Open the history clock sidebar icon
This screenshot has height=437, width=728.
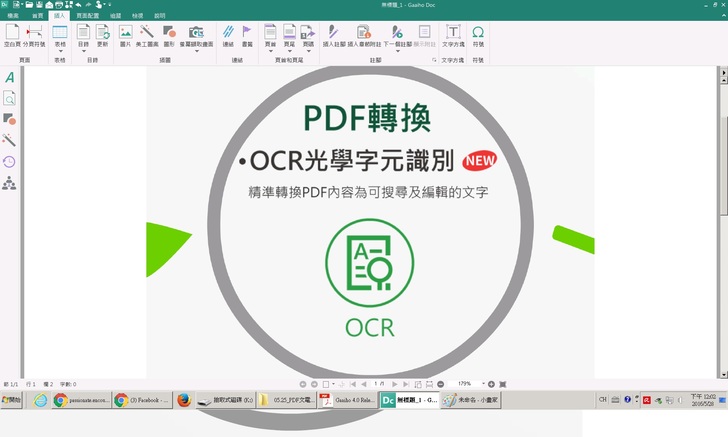click(x=9, y=162)
